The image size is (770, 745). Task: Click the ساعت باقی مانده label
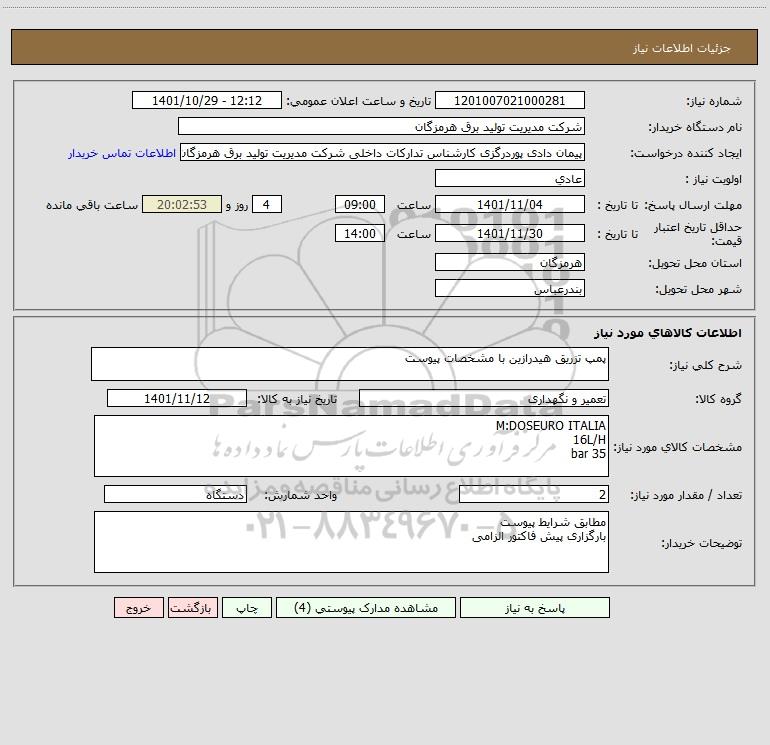click(x=92, y=205)
